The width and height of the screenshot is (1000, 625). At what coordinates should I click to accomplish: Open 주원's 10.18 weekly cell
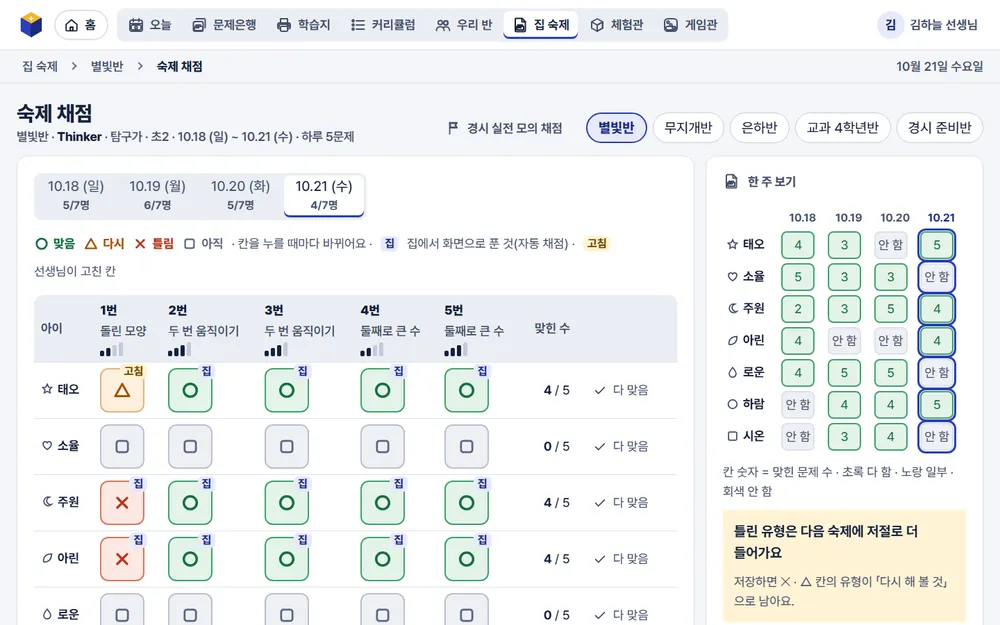798,309
